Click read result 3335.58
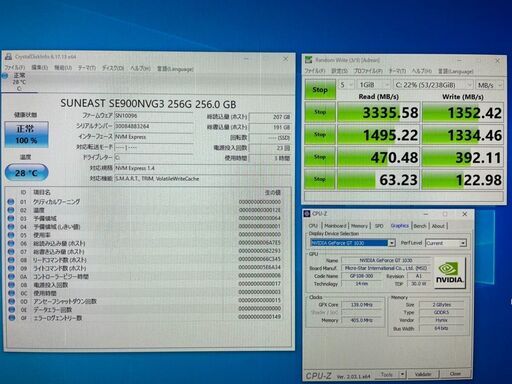Image resolution: width=512 pixels, height=384 pixels. [378, 112]
